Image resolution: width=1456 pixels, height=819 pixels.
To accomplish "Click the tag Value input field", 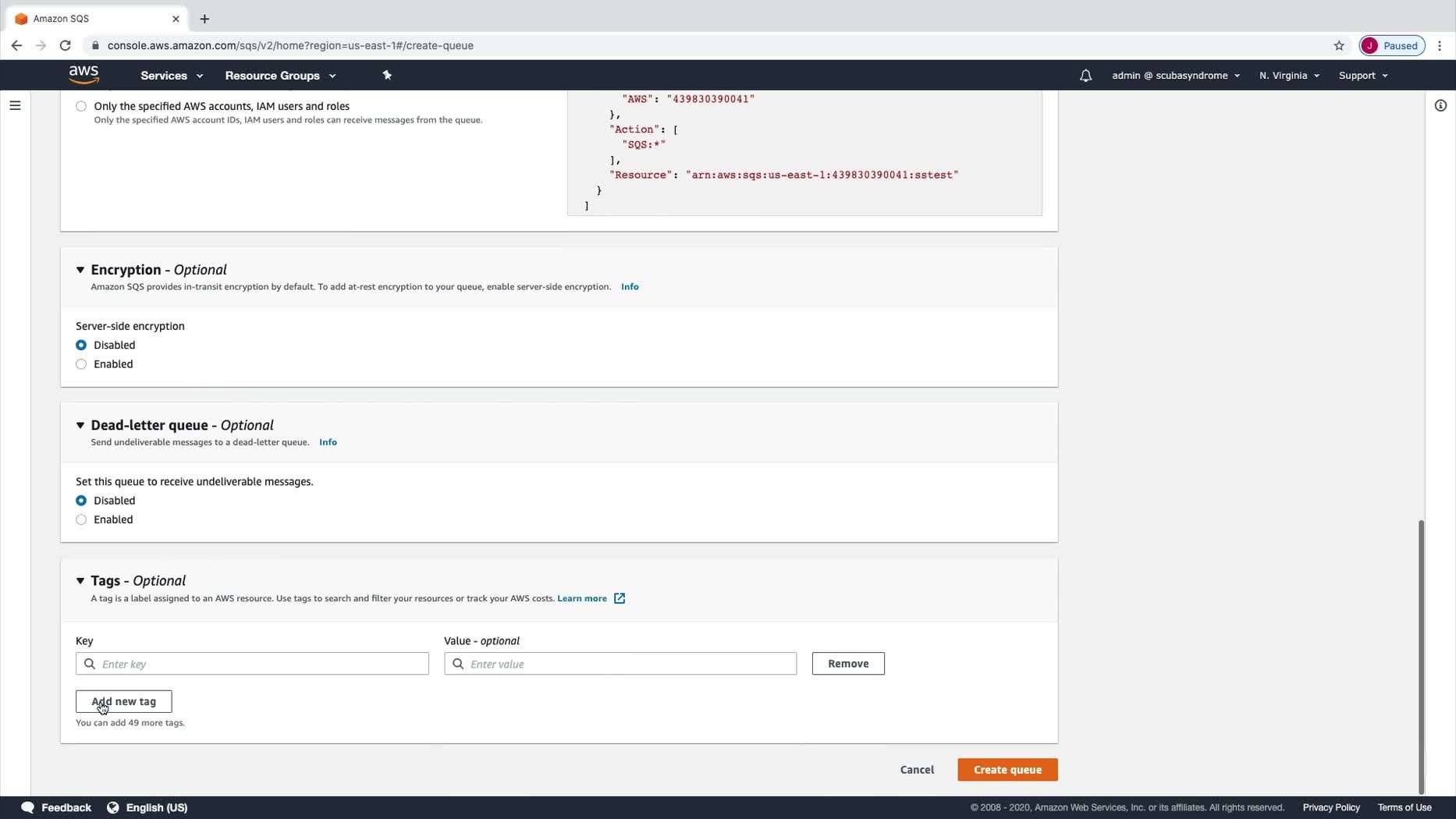I will [620, 664].
